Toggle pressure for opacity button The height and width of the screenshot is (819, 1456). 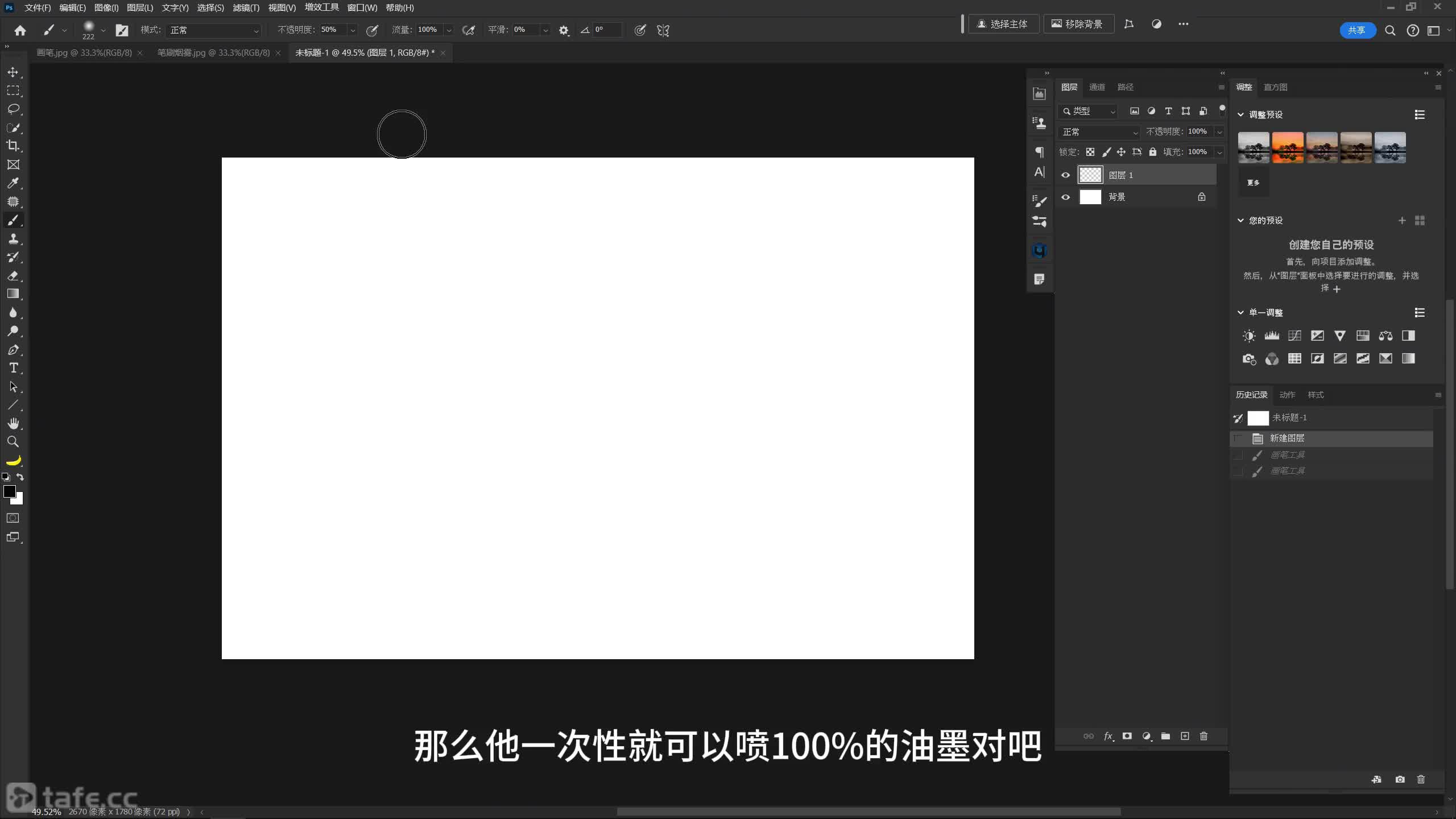(372, 30)
